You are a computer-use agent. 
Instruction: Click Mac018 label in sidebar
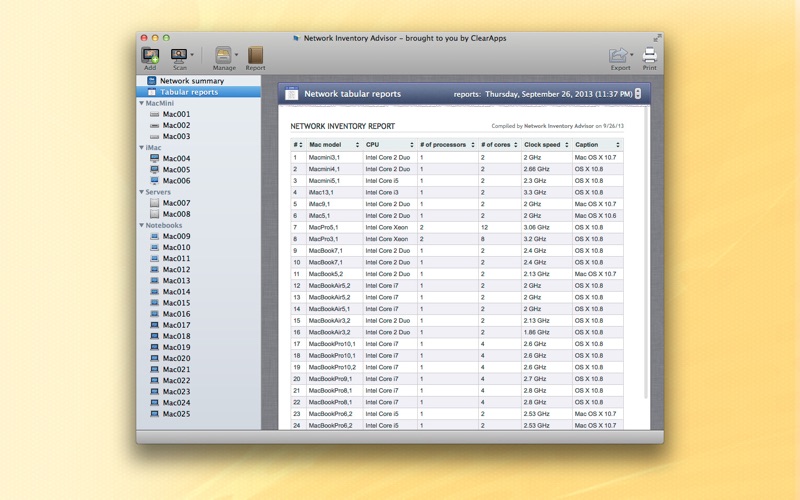click(177, 336)
